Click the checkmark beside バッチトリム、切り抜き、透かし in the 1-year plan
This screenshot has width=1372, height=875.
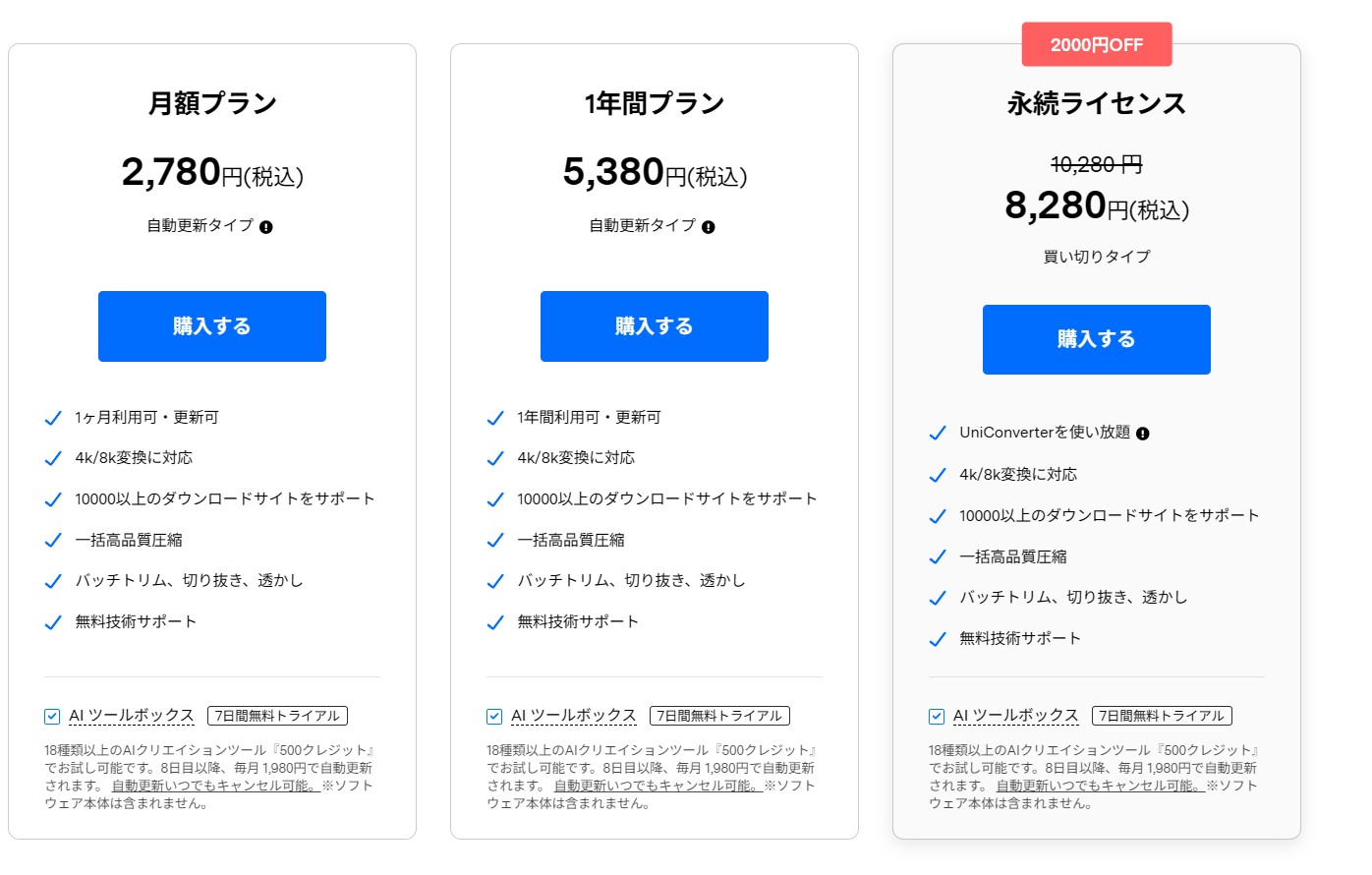pyautogui.click(x=495, y=581)
